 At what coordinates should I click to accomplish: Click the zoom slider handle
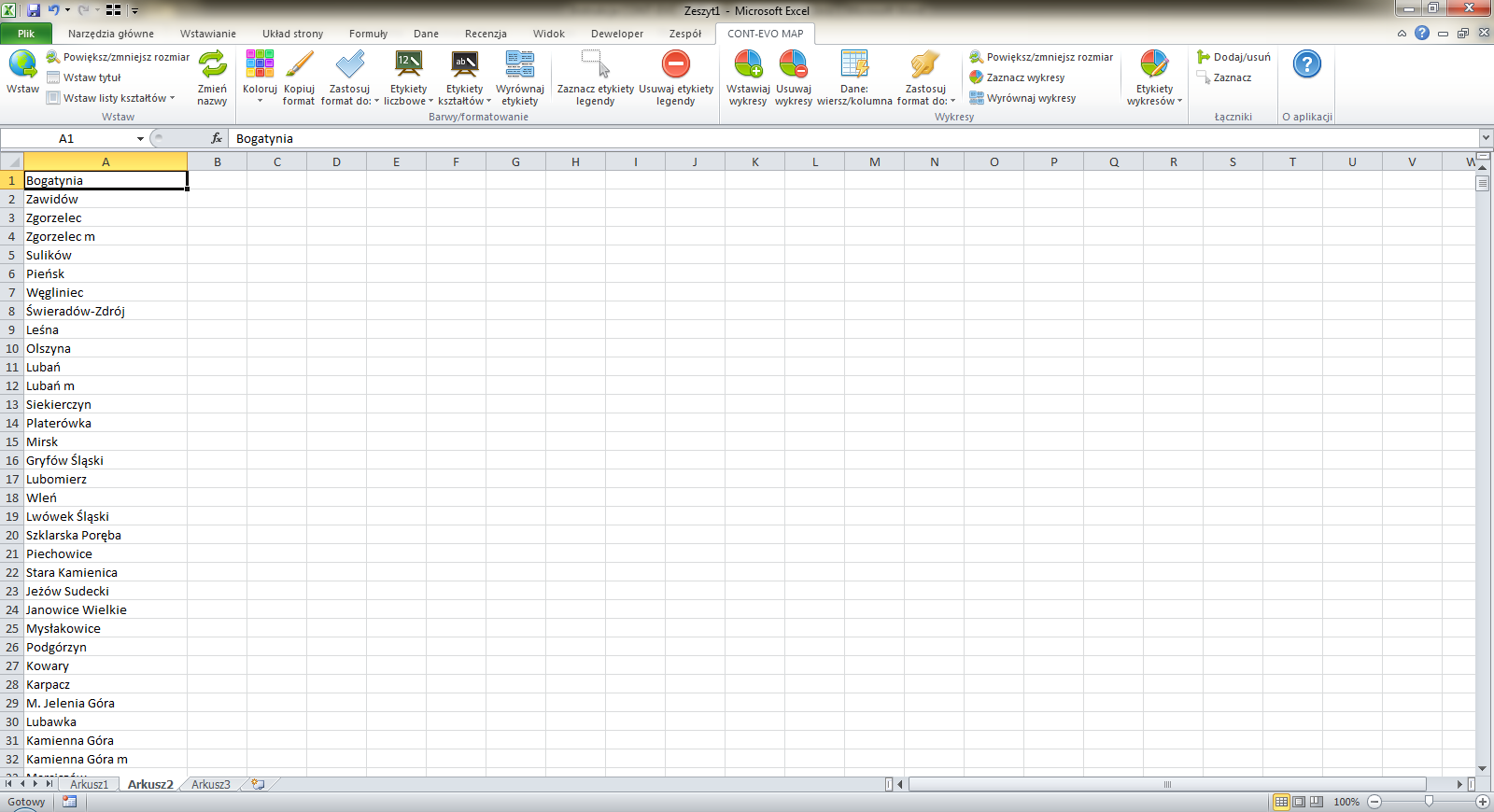(1429, 802)
